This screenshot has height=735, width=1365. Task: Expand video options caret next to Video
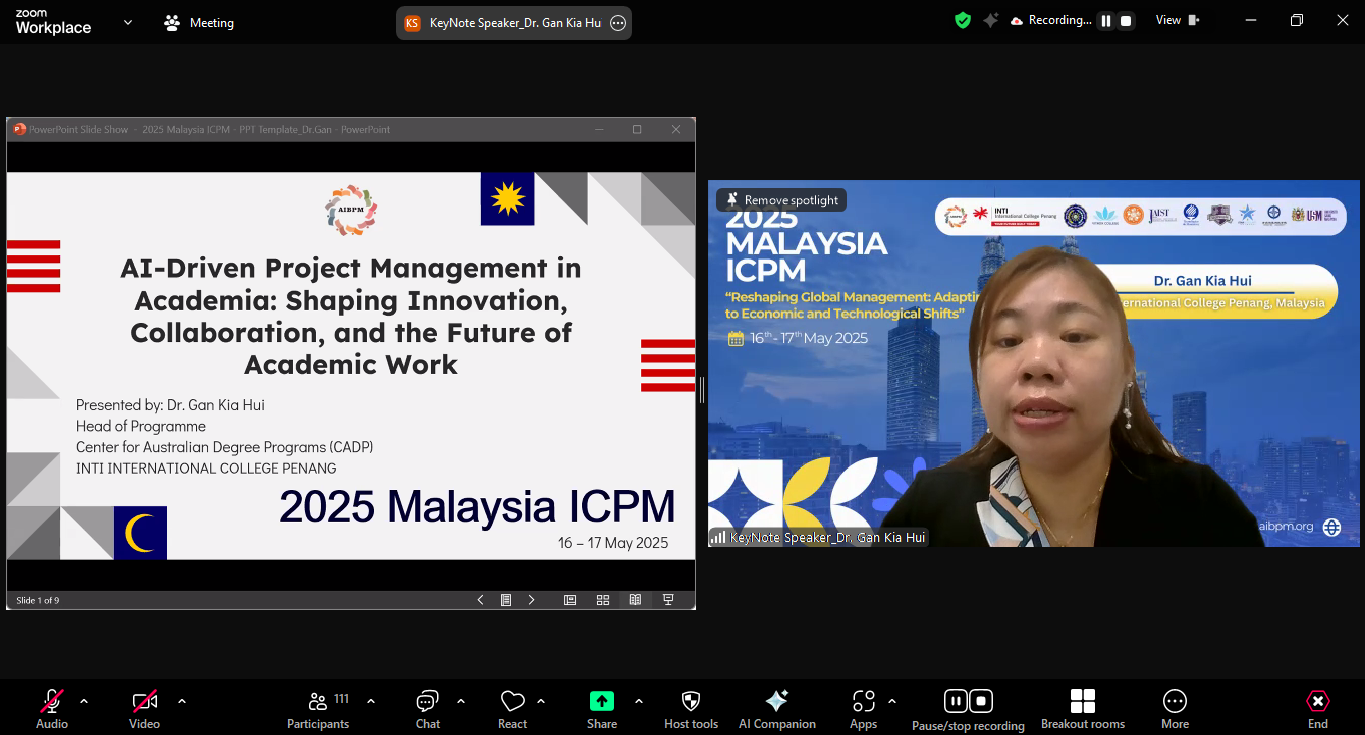click(181, 701)
